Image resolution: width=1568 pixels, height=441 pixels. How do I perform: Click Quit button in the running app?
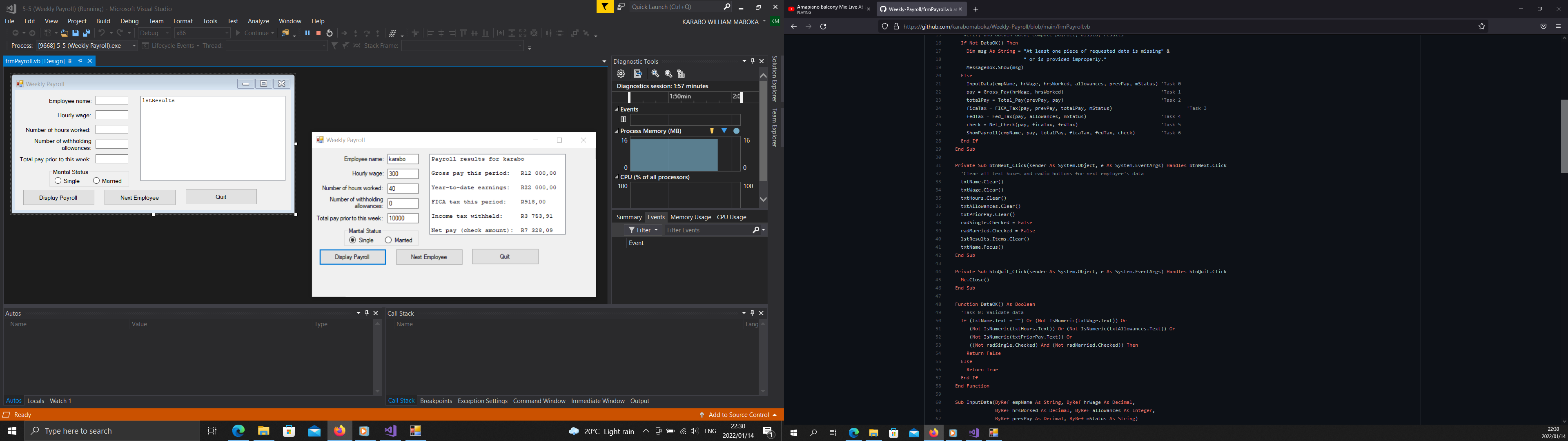click(505, 256)
